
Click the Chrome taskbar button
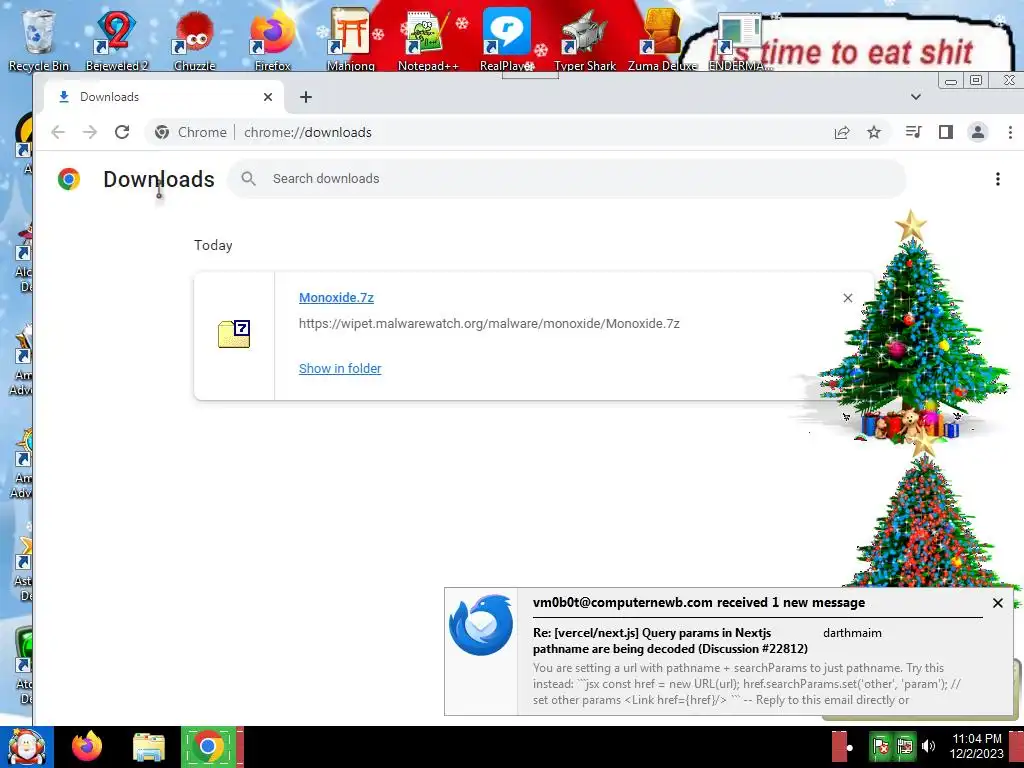[208, 746]
